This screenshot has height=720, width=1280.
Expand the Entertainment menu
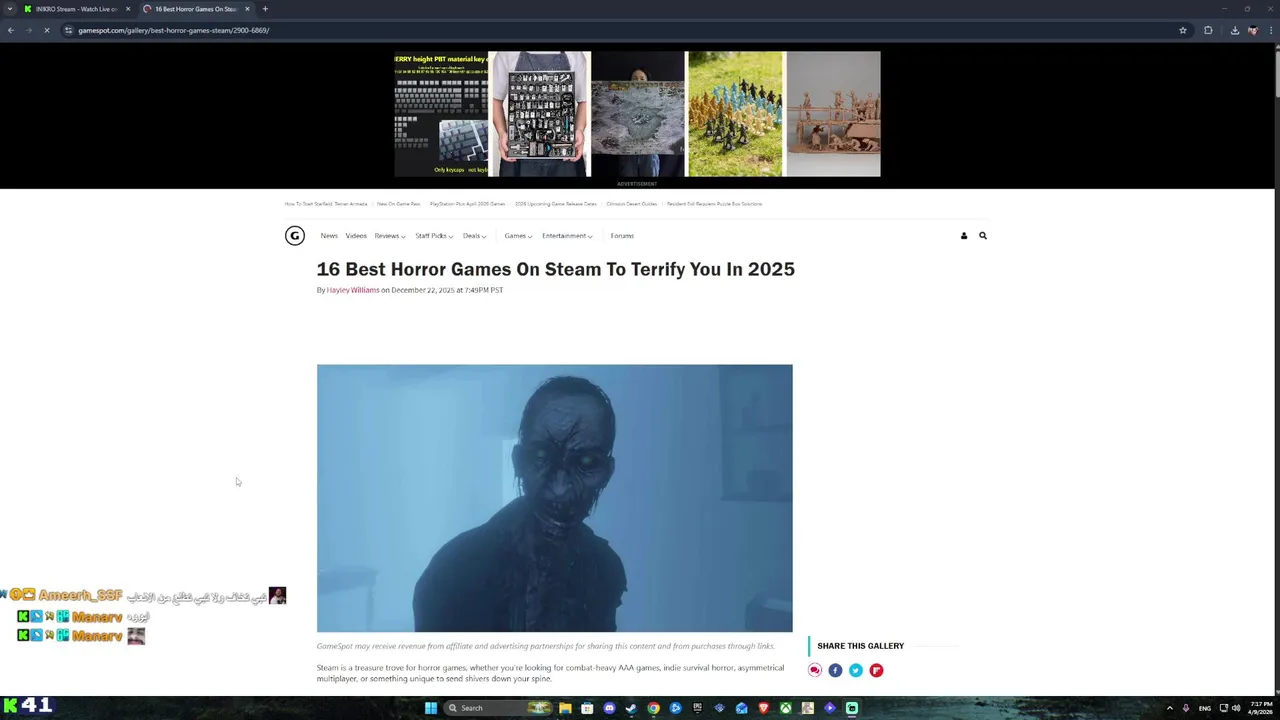(x=567, y=236)
